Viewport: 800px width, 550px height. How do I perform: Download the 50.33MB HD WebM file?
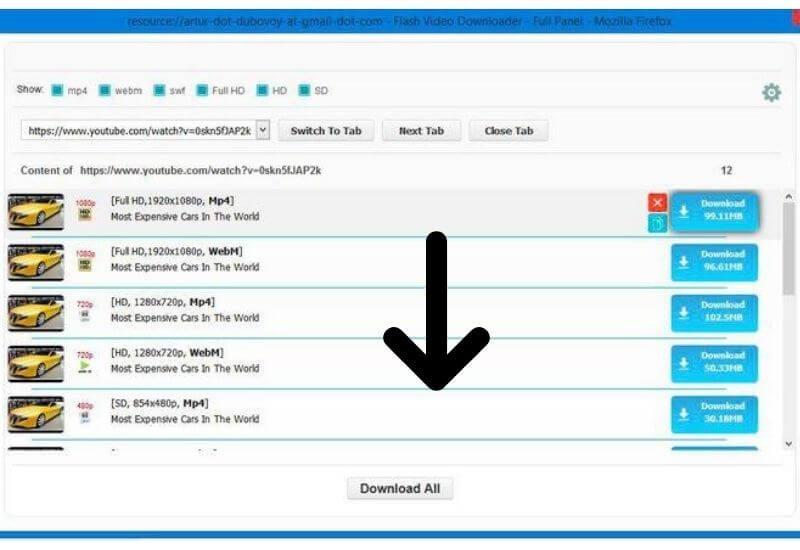(x=713, y=363)
